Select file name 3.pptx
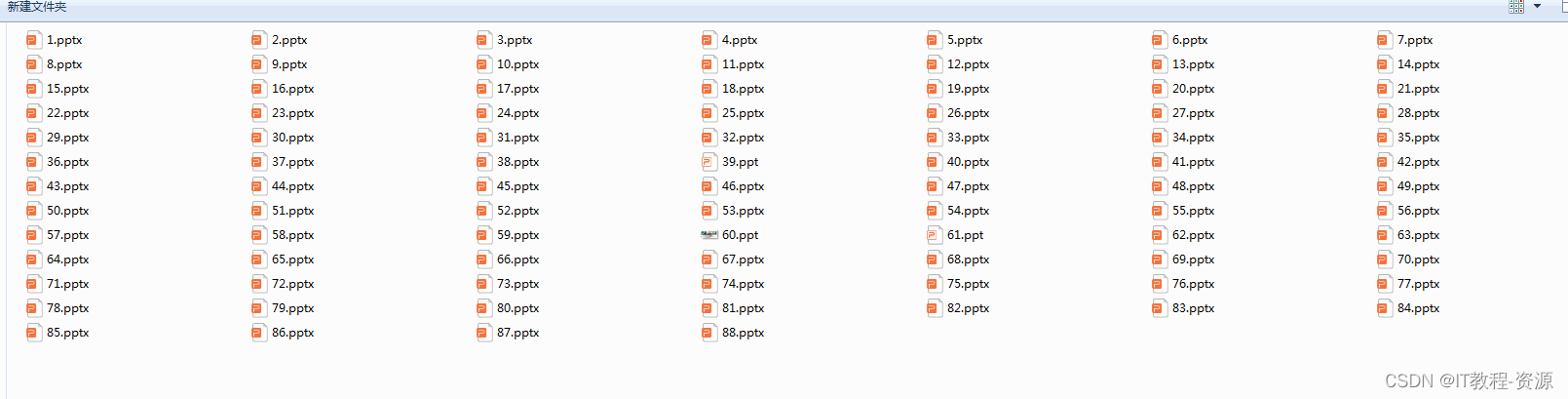Viewport: 1568px width, 399px height. [x=515, y=40]
